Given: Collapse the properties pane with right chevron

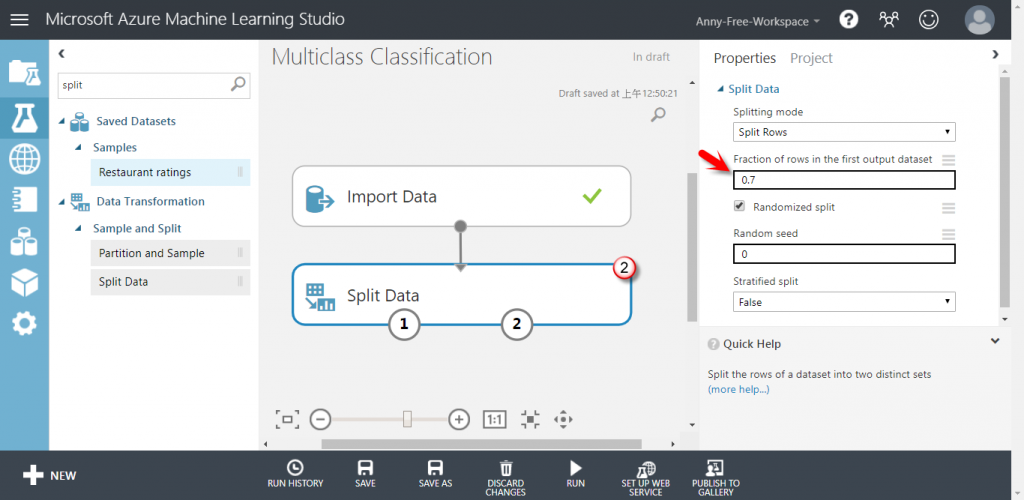Looking at the screenshot, I should click(x=995, y=54).
